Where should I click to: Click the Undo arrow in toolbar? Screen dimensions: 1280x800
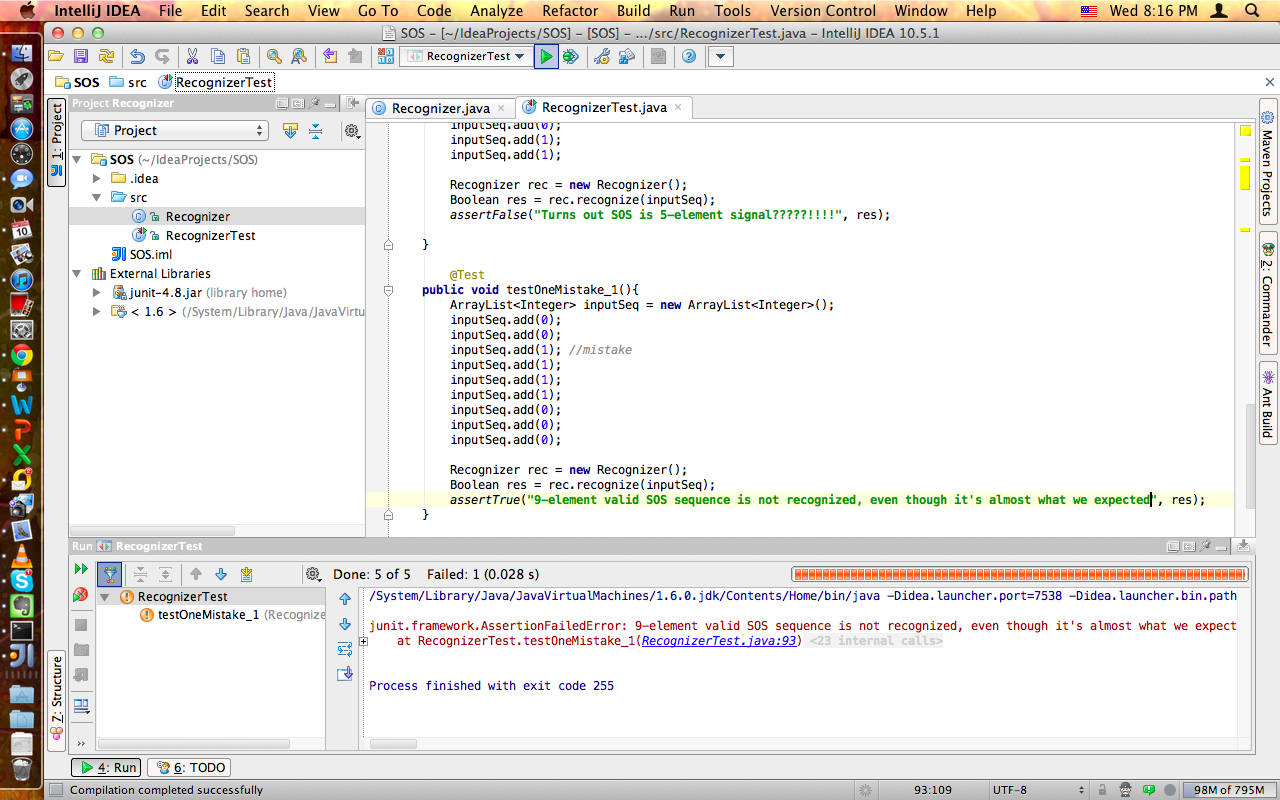(137, 57)
